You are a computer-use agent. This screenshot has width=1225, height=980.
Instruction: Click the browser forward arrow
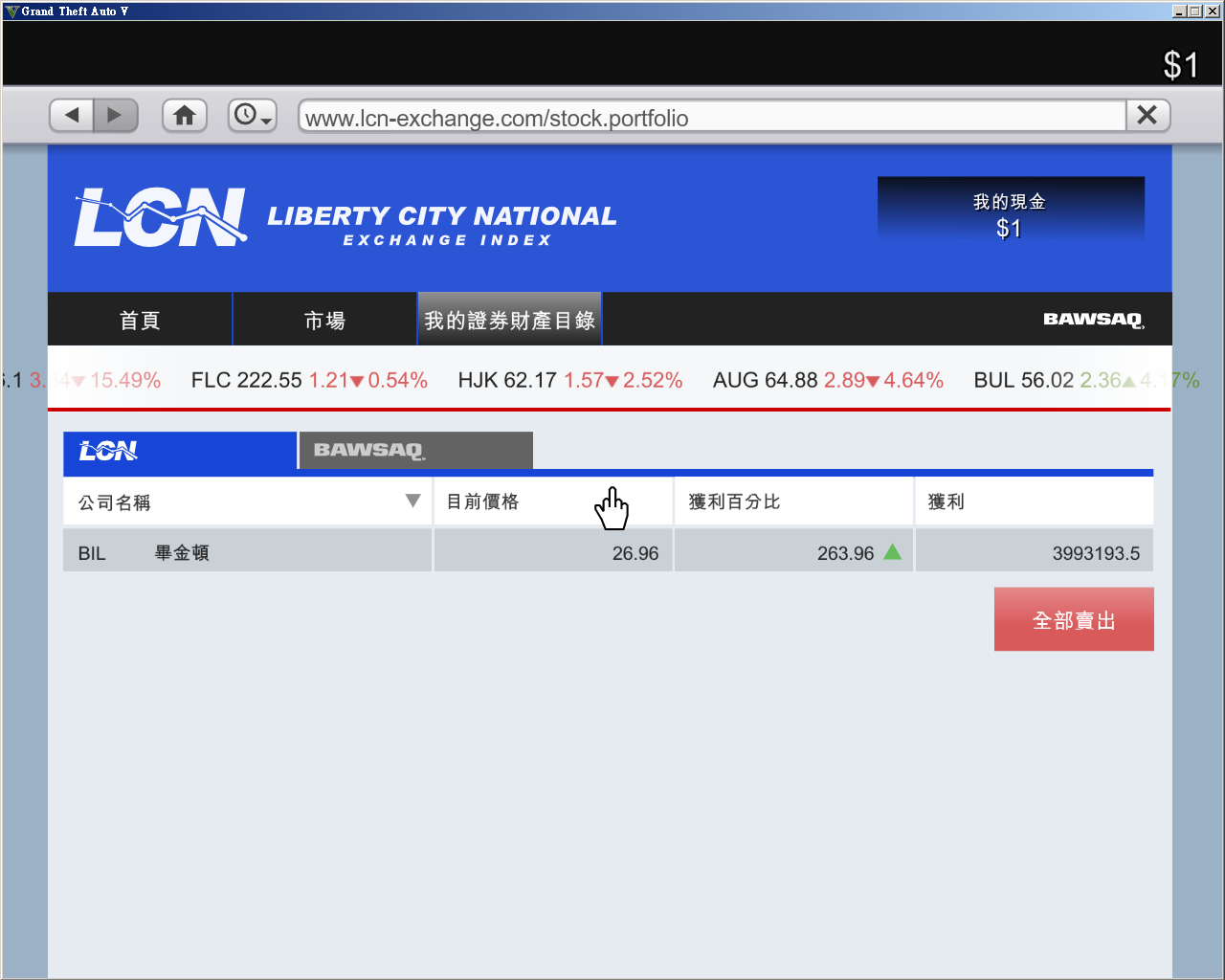pos(116,116)
